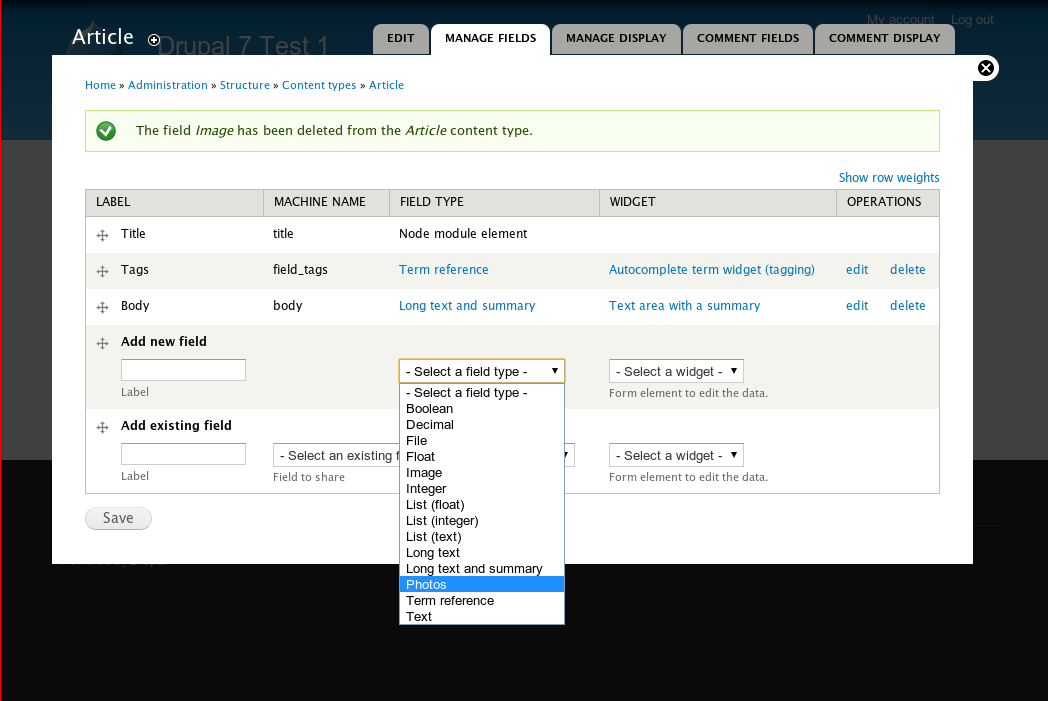Open the new field's Select a widget dropdown

(676, 372)
